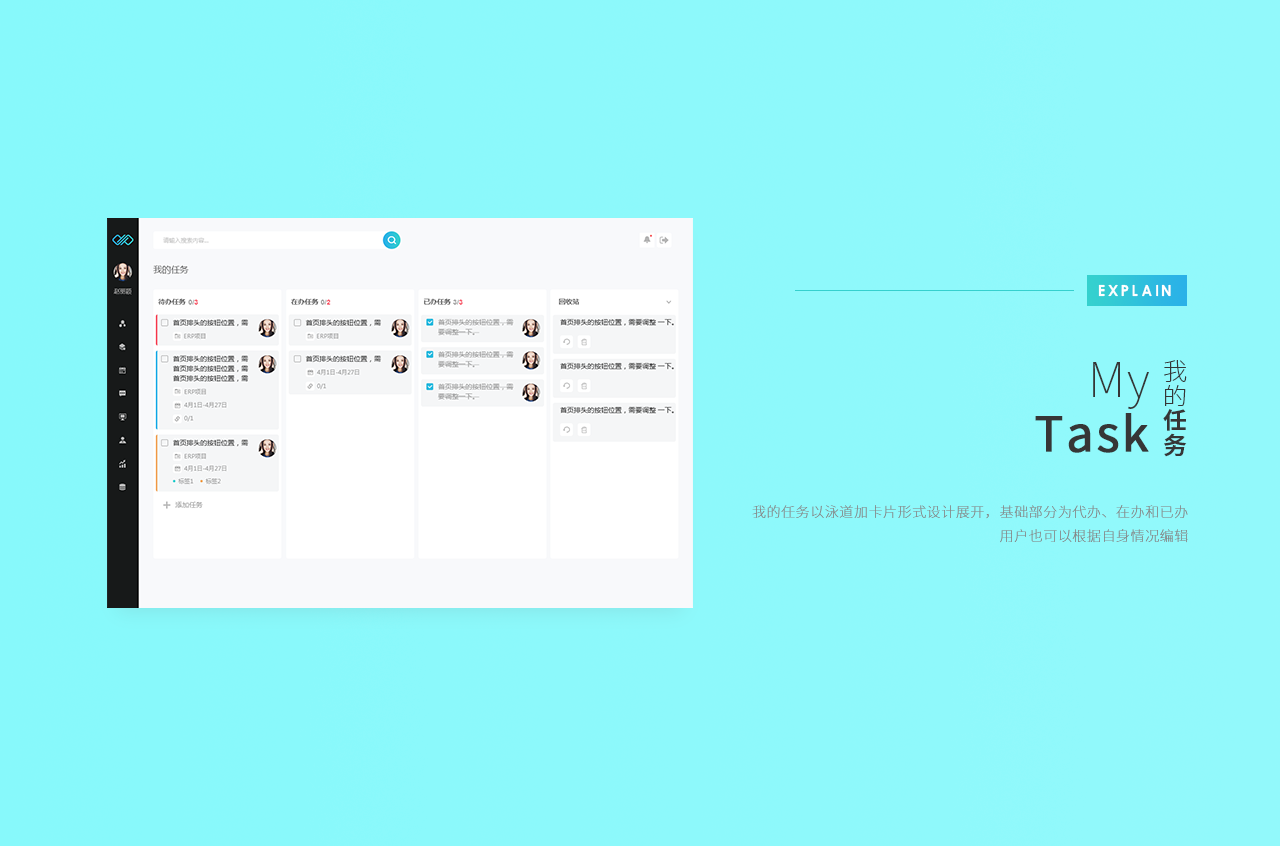
Task: Check the blue-striped three-line task
Action: (165, 359)
